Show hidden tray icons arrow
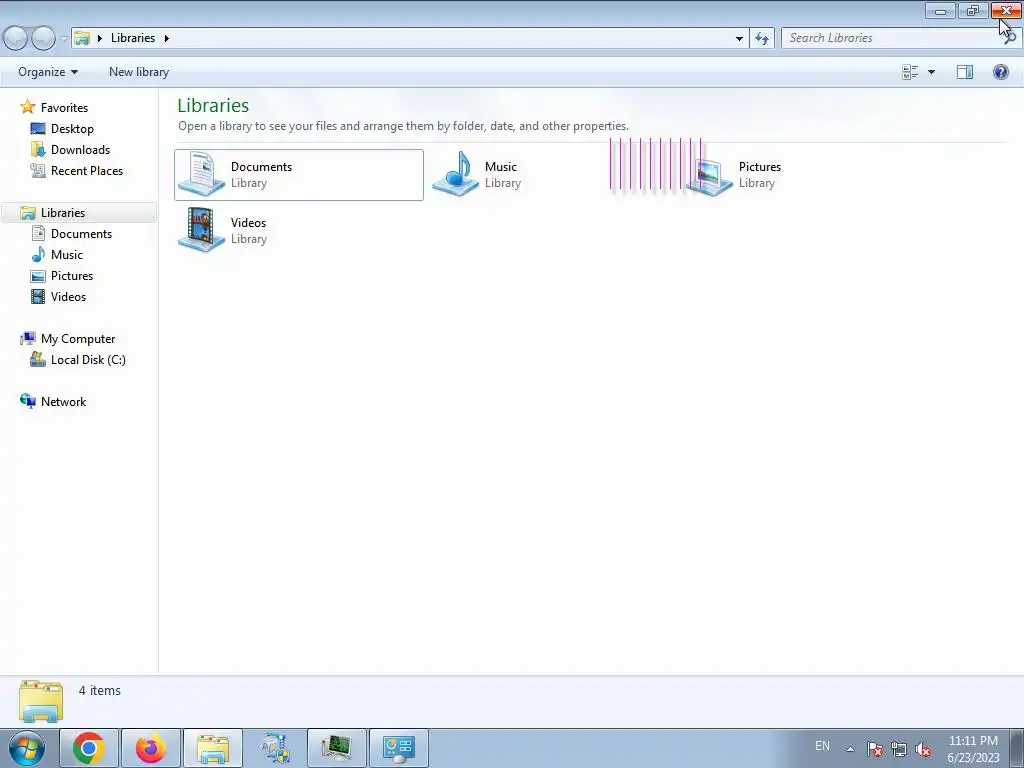Viewport: 1024px width, 768px height. pyautogui.click(x=850, y=749)
